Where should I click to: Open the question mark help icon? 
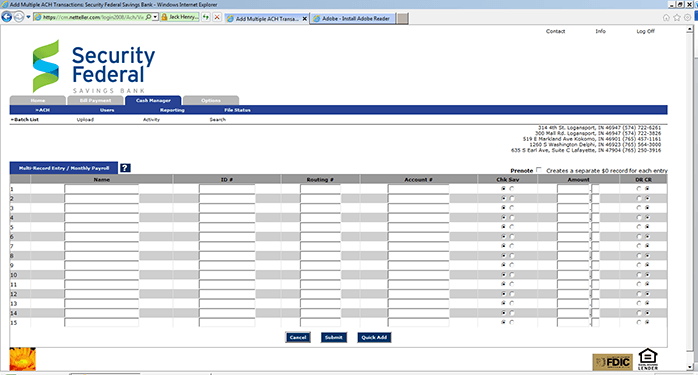125,168
